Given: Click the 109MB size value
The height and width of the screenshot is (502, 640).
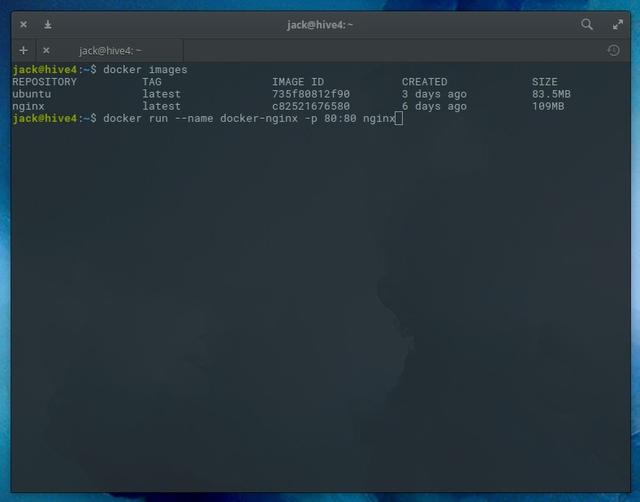Looking at the screenshot, I should coord(548,106).
